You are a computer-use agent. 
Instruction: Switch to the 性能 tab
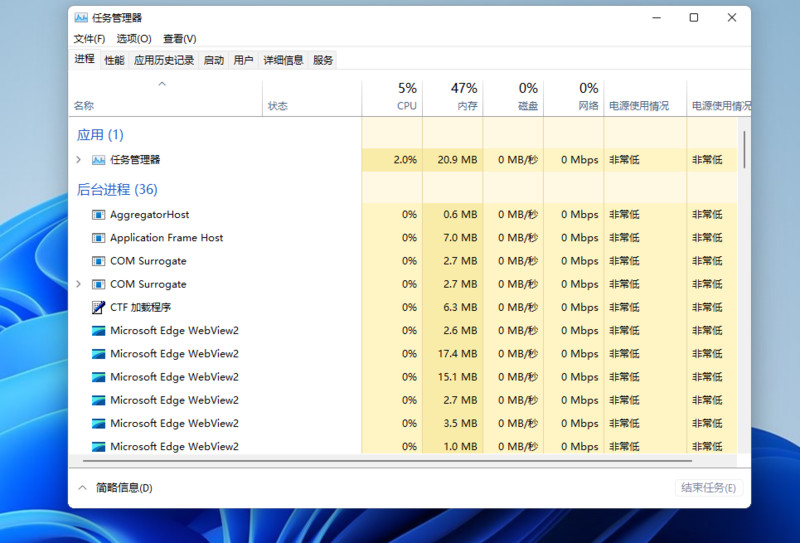(115, 60)
